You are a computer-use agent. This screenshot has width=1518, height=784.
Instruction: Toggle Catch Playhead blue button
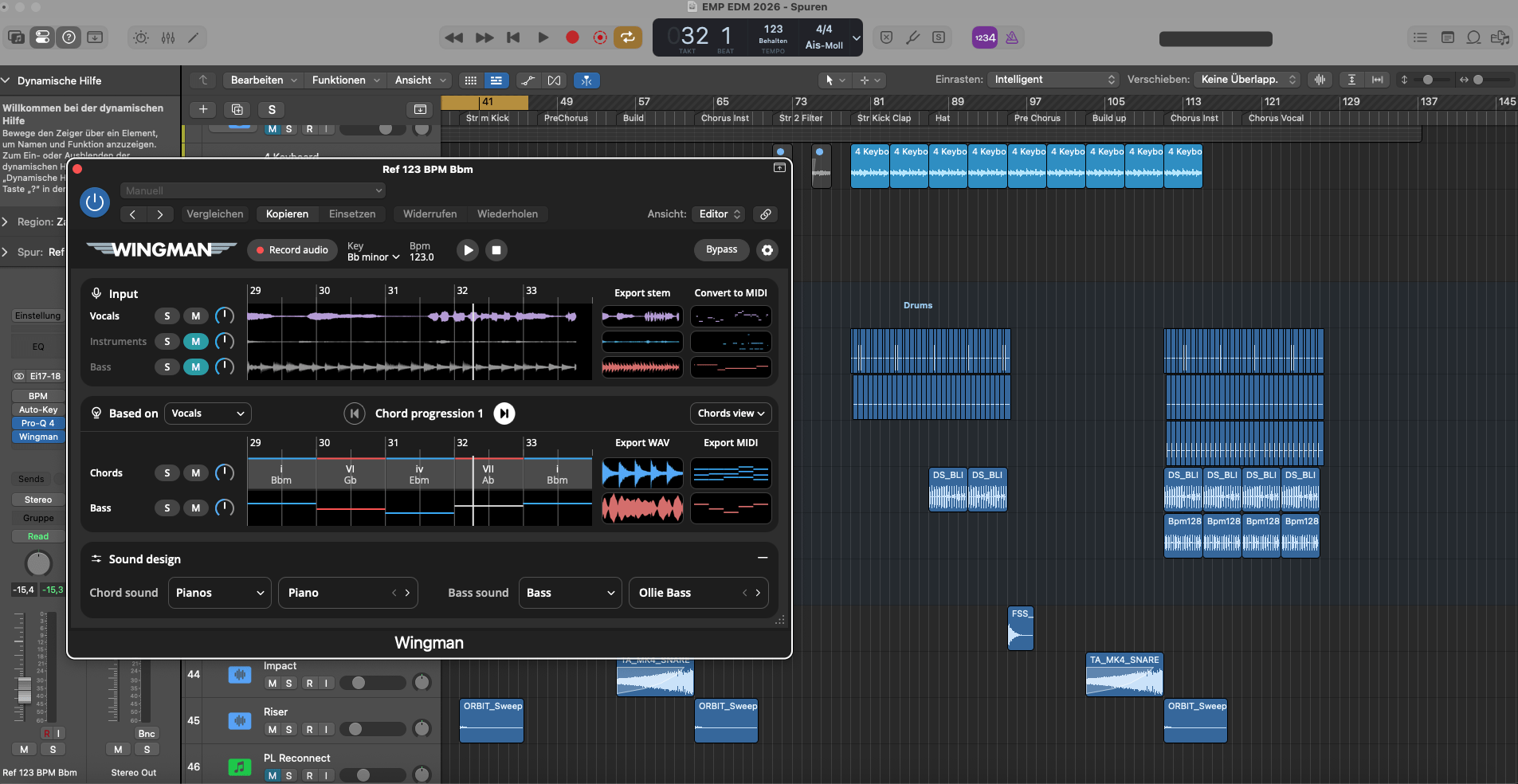point(586,80)
